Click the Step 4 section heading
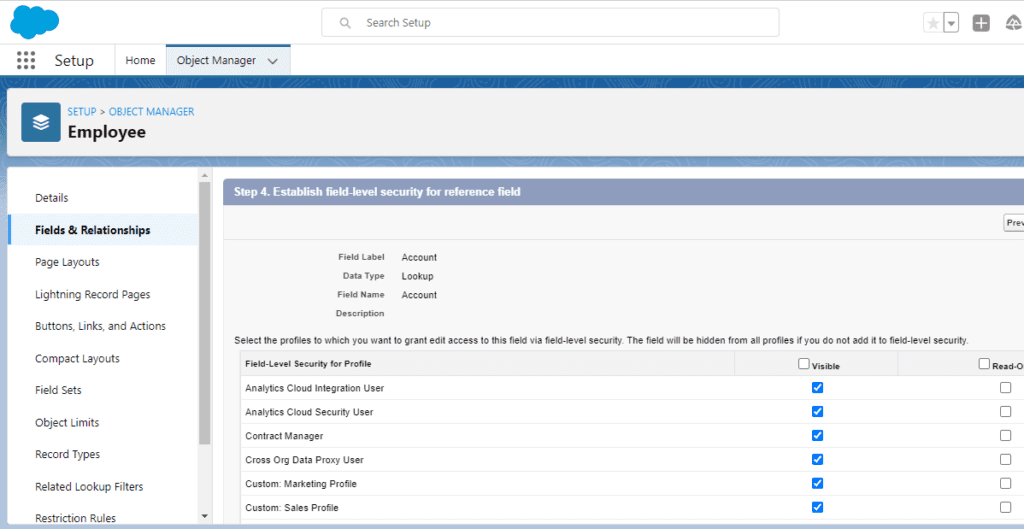The image size is (1024, 529). click(x=377, y=192)
